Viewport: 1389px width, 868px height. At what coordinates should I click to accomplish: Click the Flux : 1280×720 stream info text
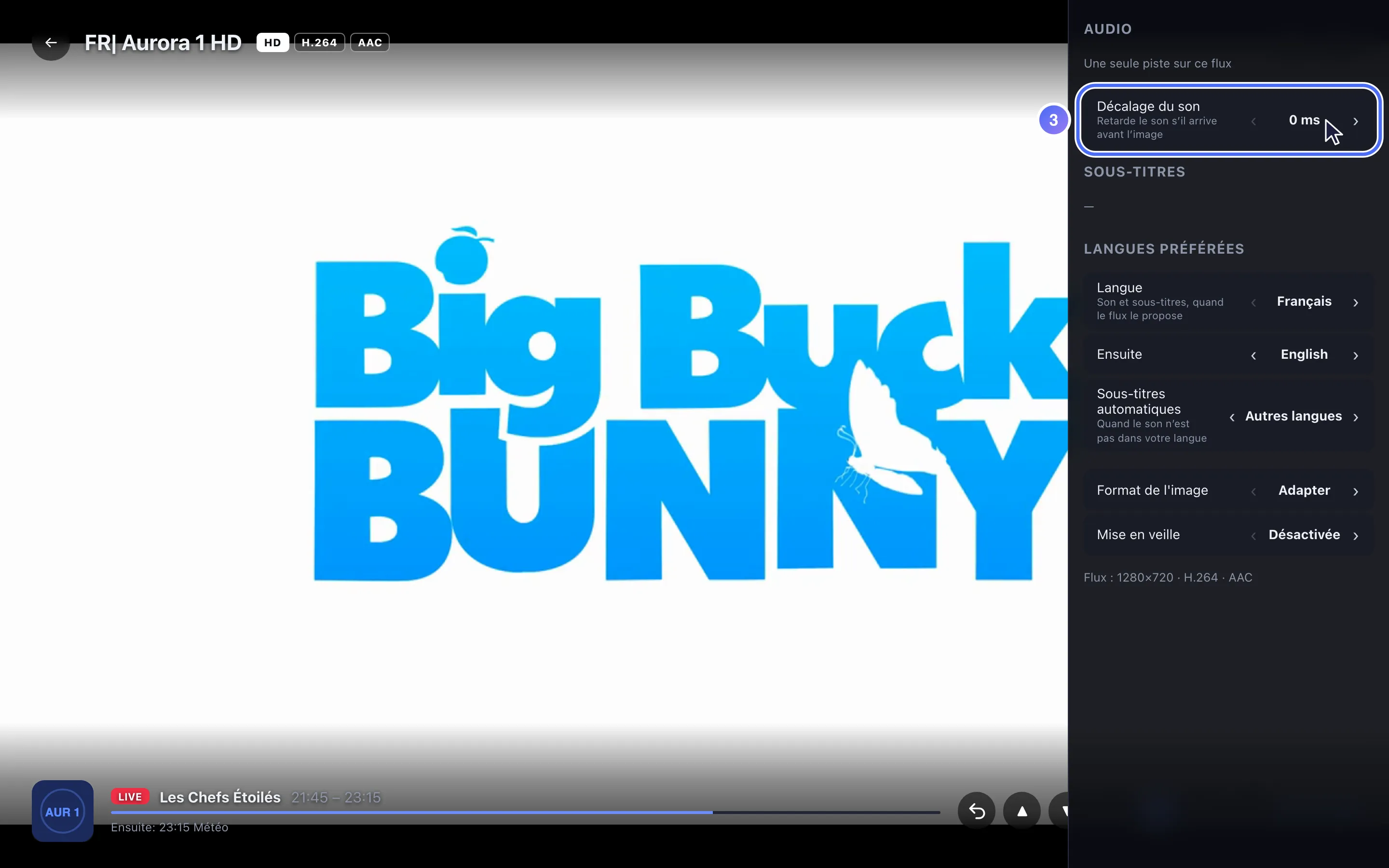point(1168,578)
